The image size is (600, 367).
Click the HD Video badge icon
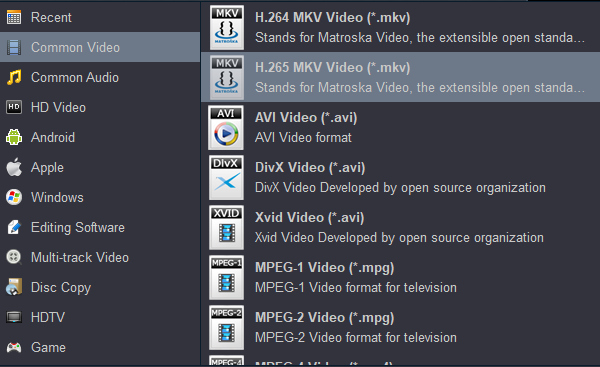[x=14, y=107]
